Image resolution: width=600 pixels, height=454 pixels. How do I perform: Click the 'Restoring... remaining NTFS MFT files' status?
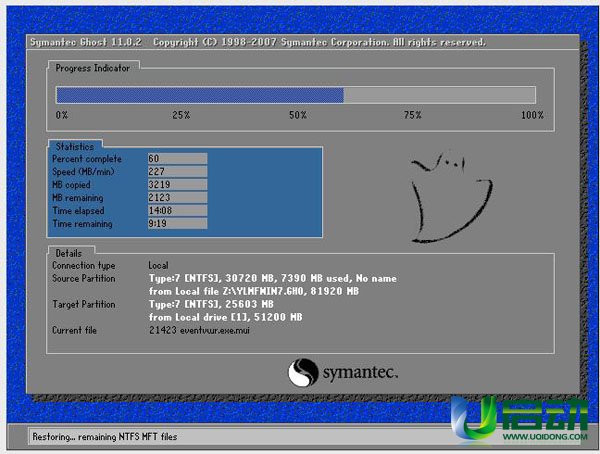104,437
